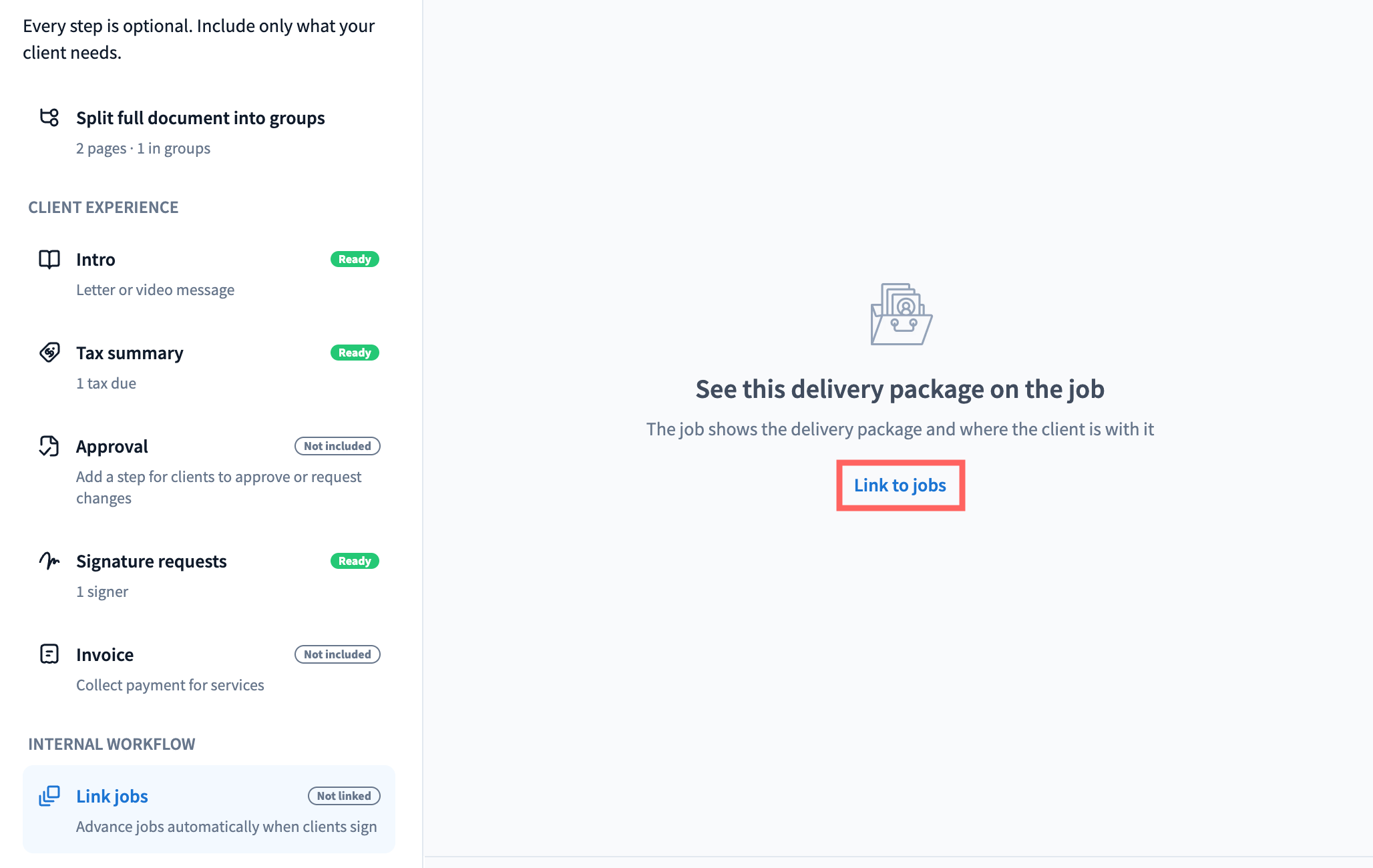1373x868 pixels.
Task: Click the Not included badge on Approval
Action: click(337, 446)
